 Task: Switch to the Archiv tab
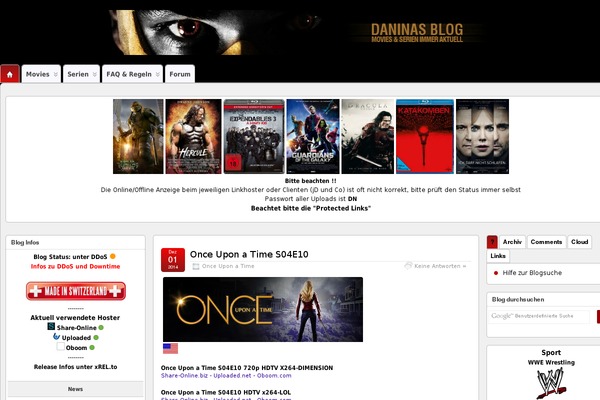pos(512,242)
